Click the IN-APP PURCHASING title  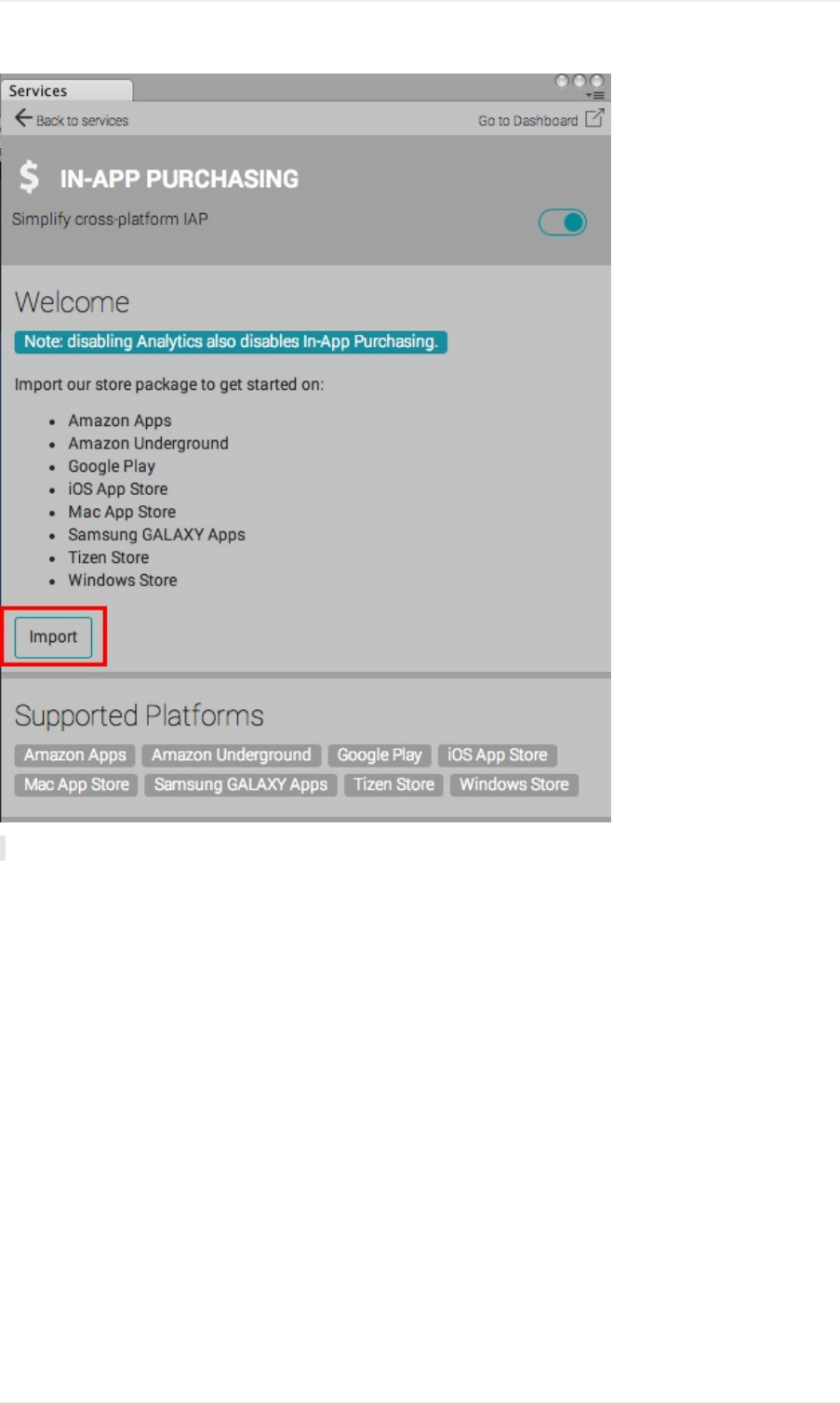pyautogui.click(x=180, y=179)
